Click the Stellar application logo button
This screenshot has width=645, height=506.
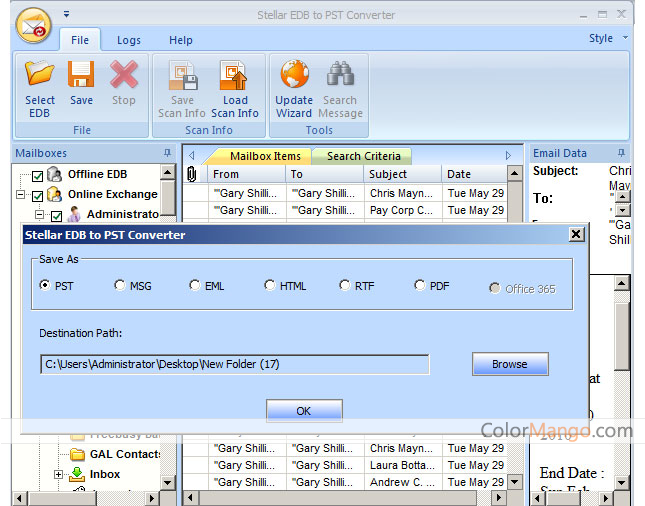tap(33, 25)
